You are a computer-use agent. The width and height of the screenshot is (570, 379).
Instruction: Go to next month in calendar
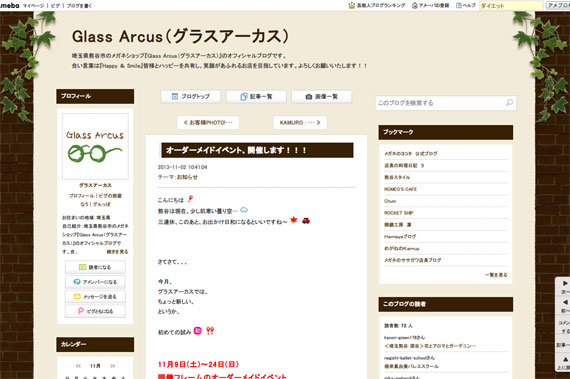click(113, 366)
